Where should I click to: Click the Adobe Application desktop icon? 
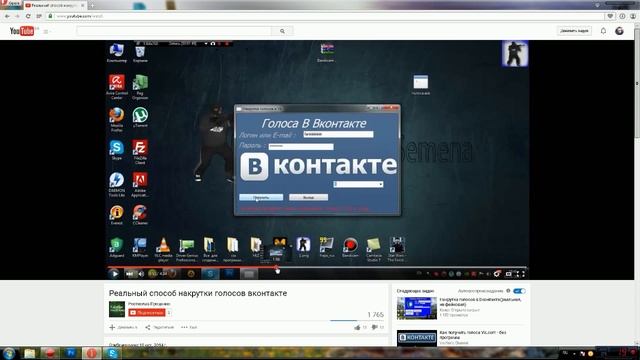pyautogui.click(x=140, y=184)
